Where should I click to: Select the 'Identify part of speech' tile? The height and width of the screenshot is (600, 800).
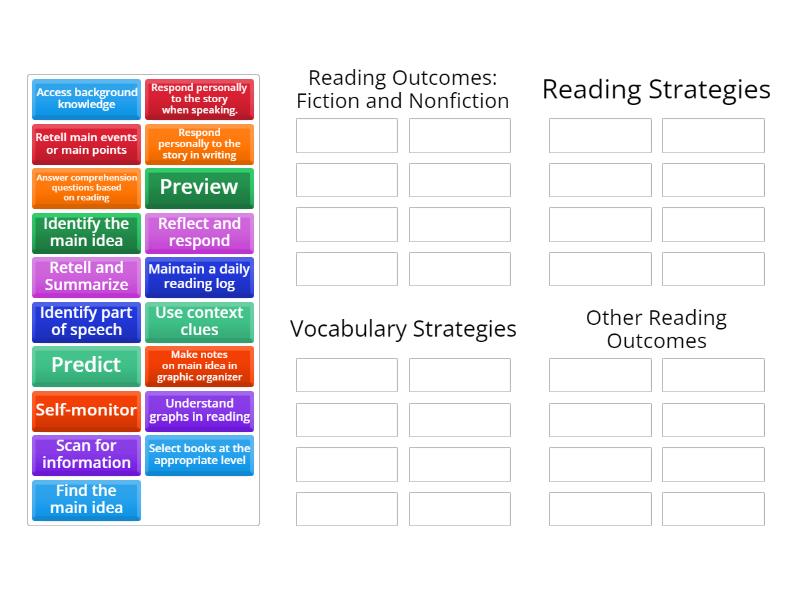click(86, 322)
